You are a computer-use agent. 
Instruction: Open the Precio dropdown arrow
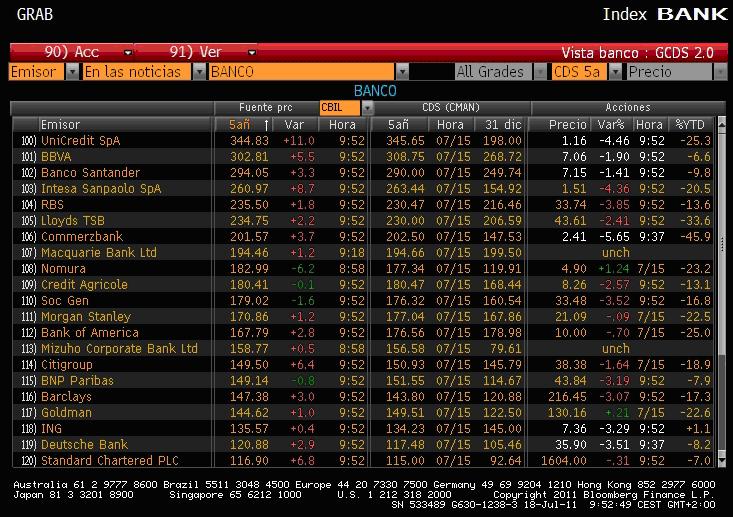(x=720, y=72)
